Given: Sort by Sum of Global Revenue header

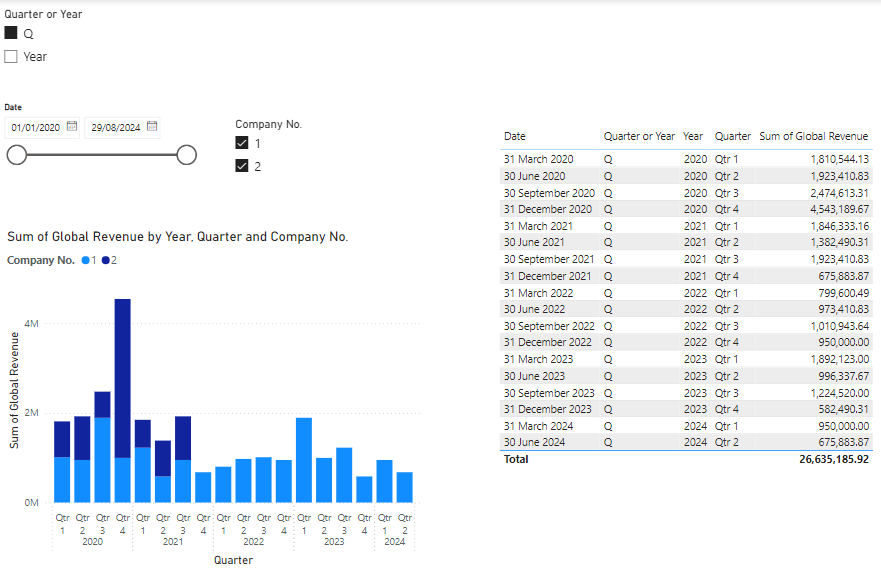Looking at the screenshot, I should pos(814,136).
